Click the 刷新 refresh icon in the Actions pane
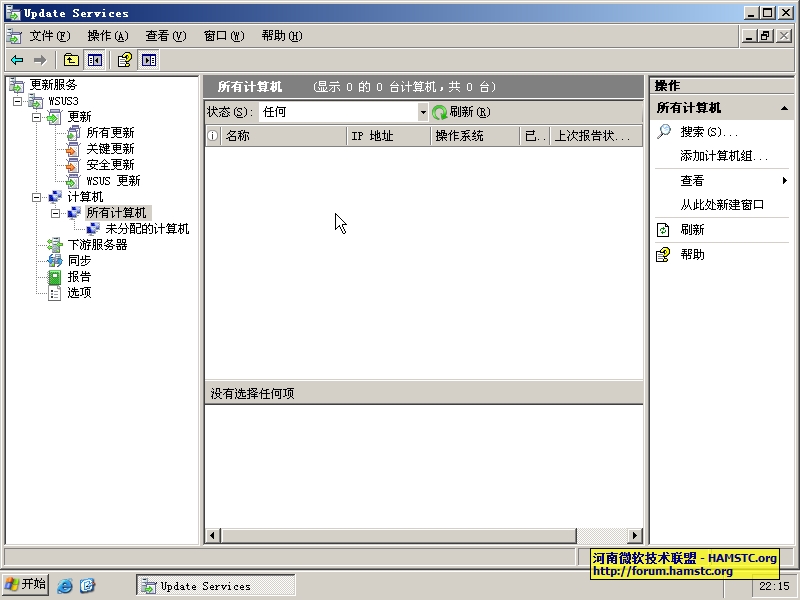The height and width of the screenshot is (600, 800). click(661, 229)
